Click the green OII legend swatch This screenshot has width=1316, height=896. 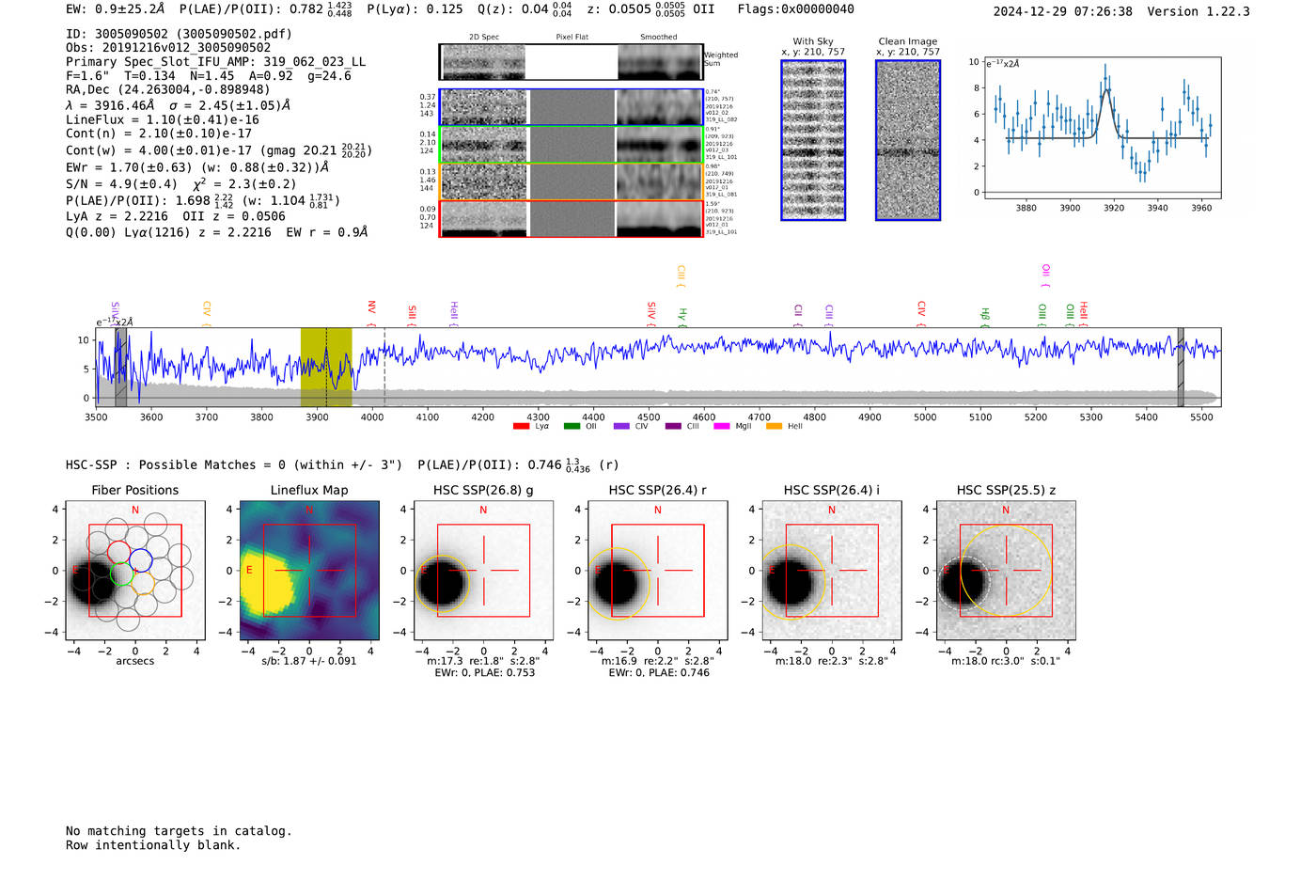tap(572, 427)
